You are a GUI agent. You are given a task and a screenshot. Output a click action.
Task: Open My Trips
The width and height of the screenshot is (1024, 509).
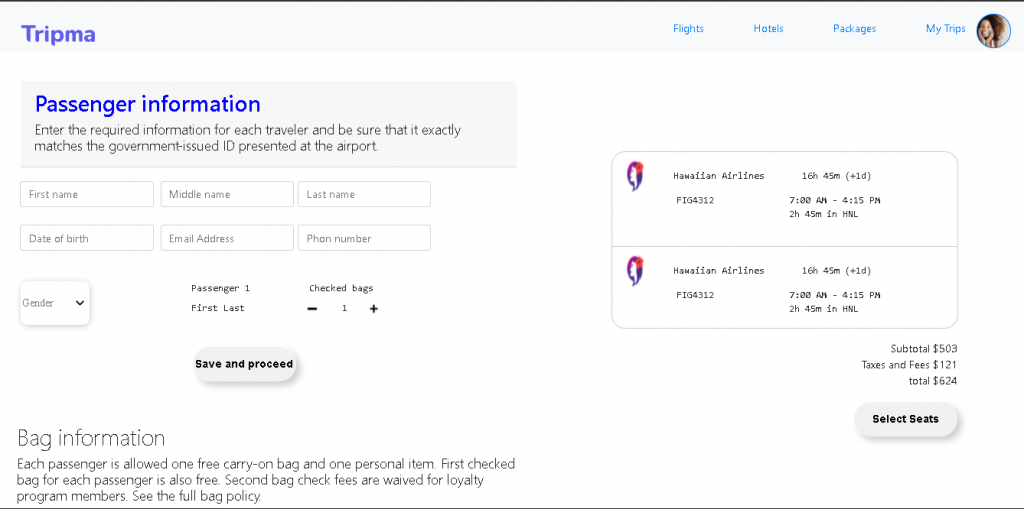coord(945,29)
